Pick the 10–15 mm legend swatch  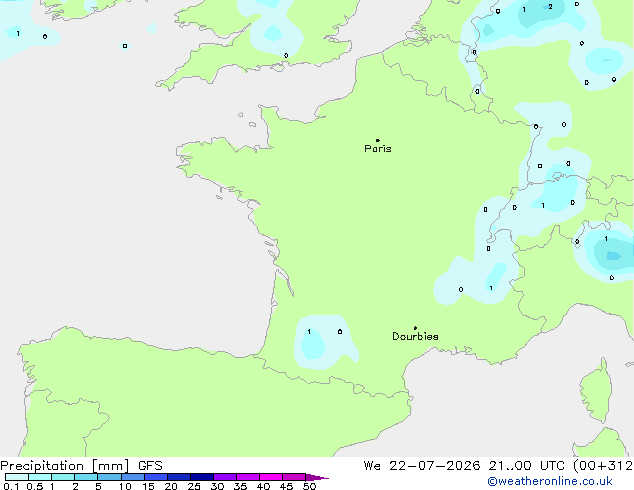(x=133, y=477)
